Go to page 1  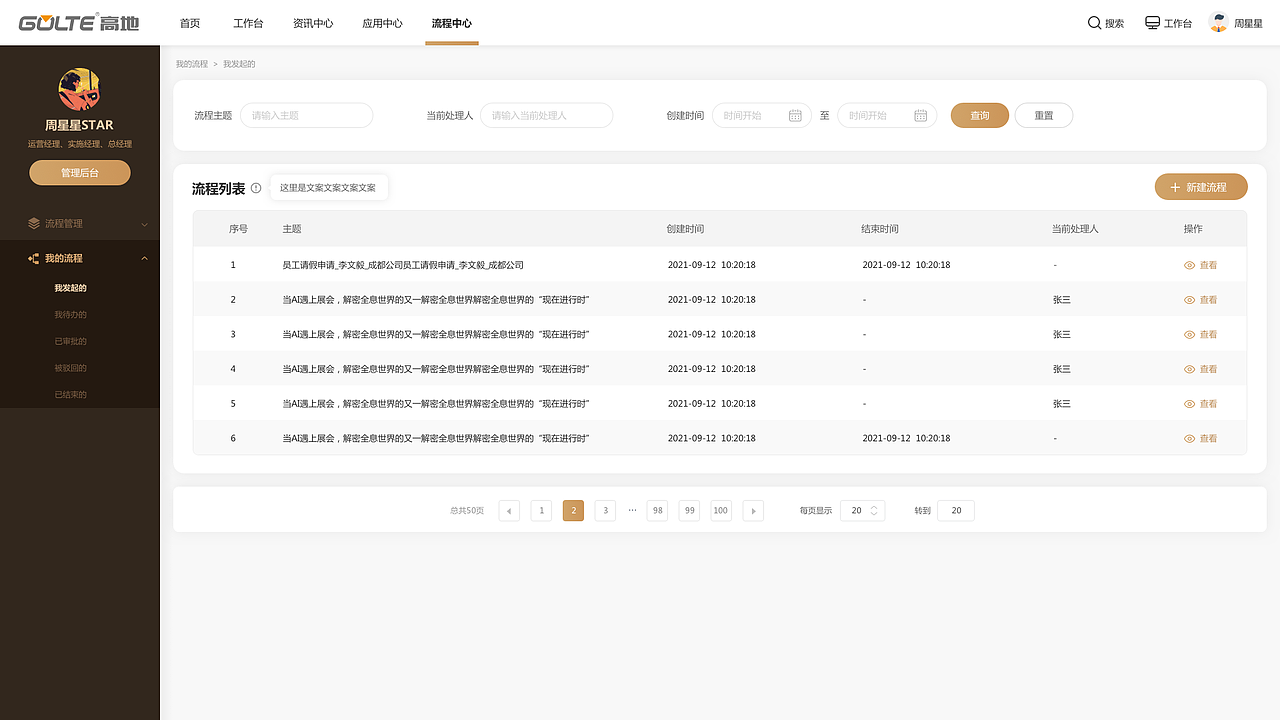541,511
